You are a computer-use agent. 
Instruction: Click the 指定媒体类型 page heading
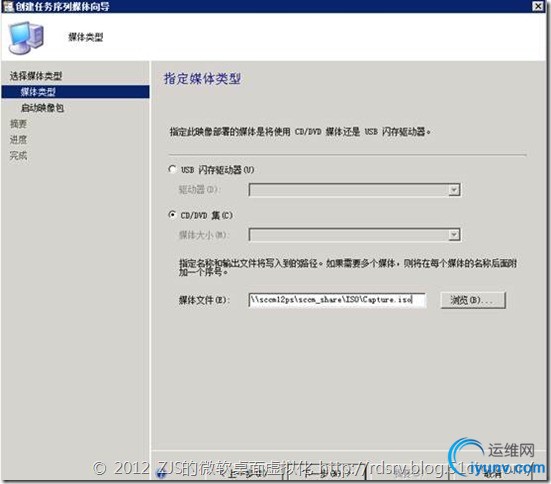click(x=202, y=79)
